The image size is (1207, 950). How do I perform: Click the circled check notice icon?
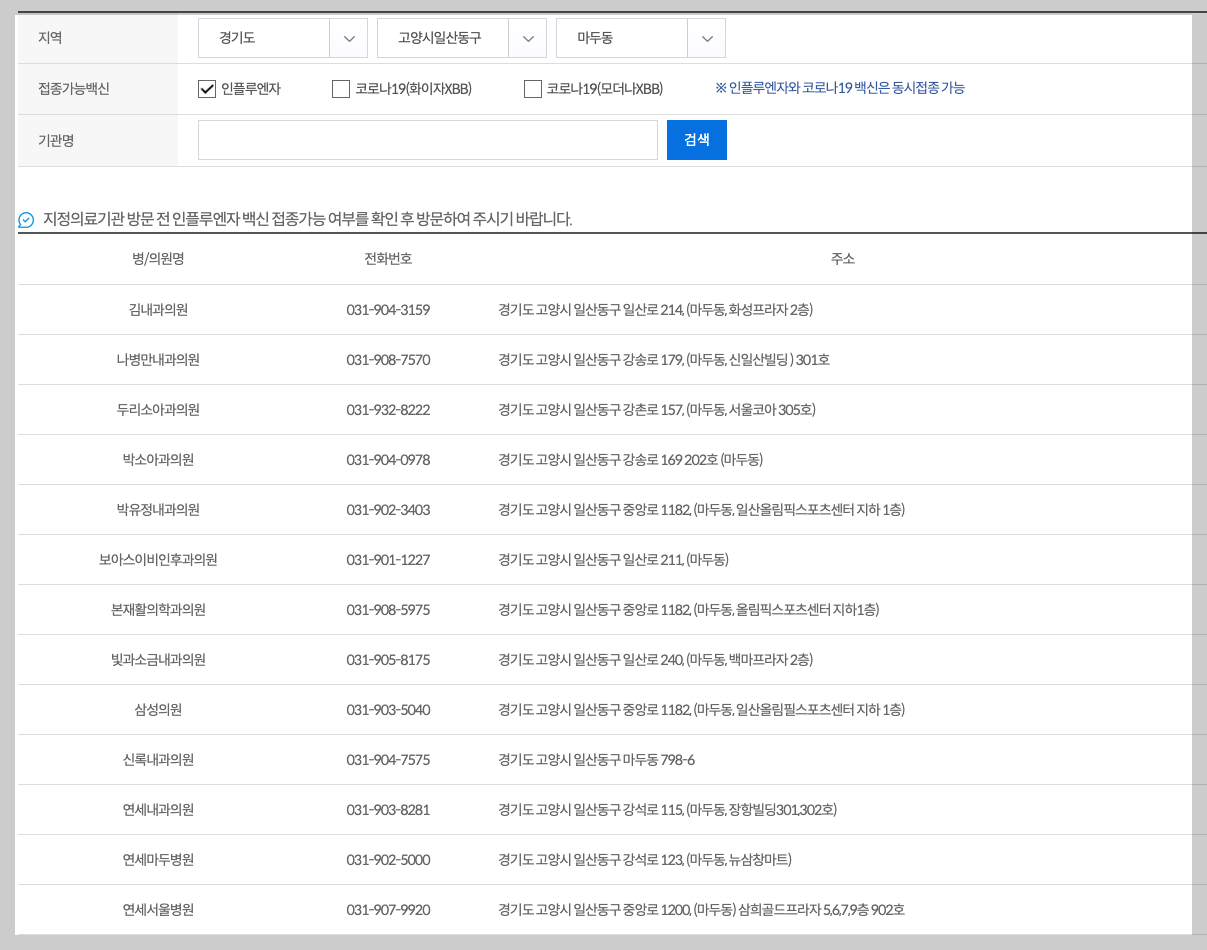[x=24, y=221]
